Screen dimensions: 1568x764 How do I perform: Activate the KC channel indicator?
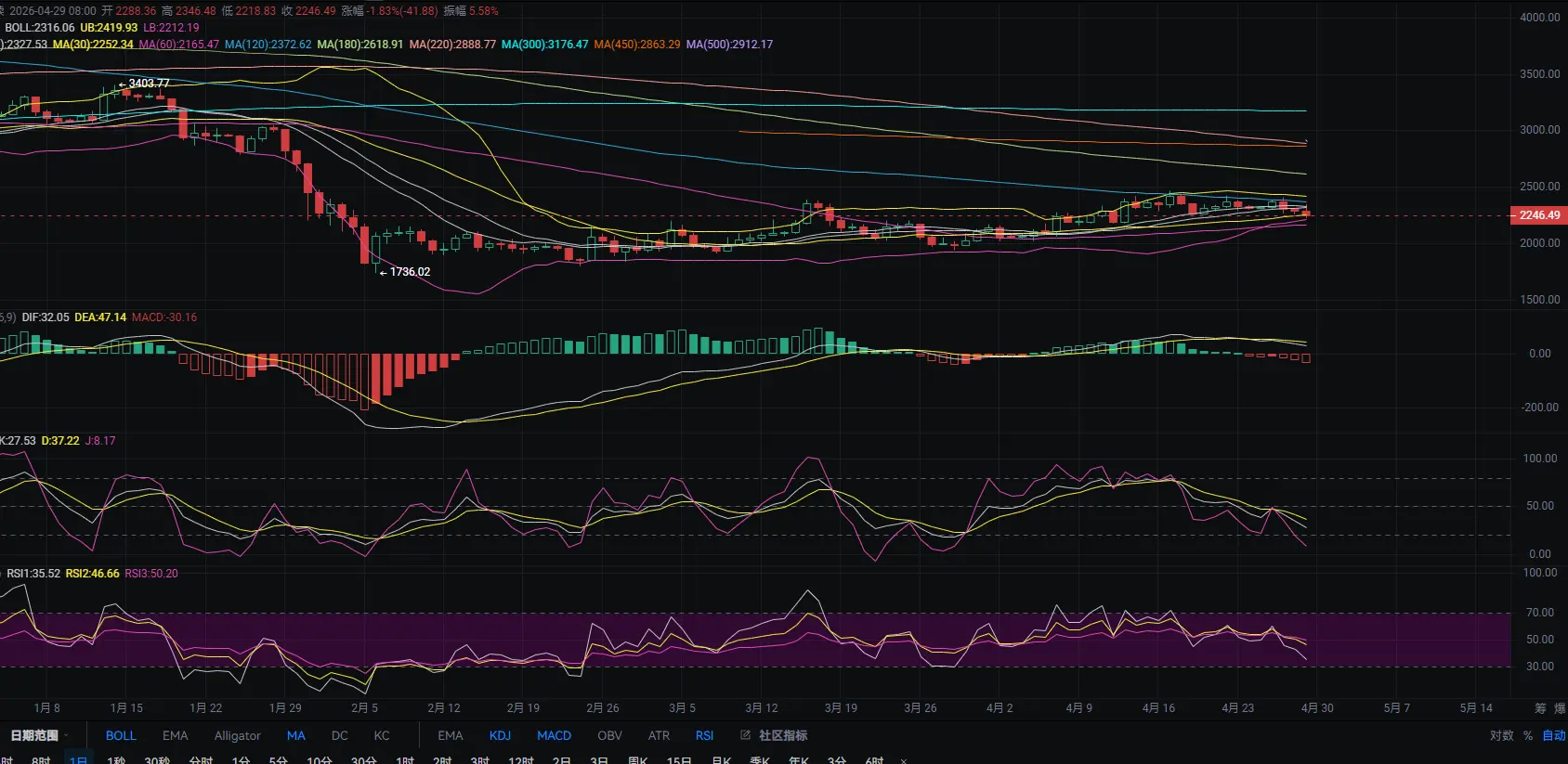click(x=382, y=735)
